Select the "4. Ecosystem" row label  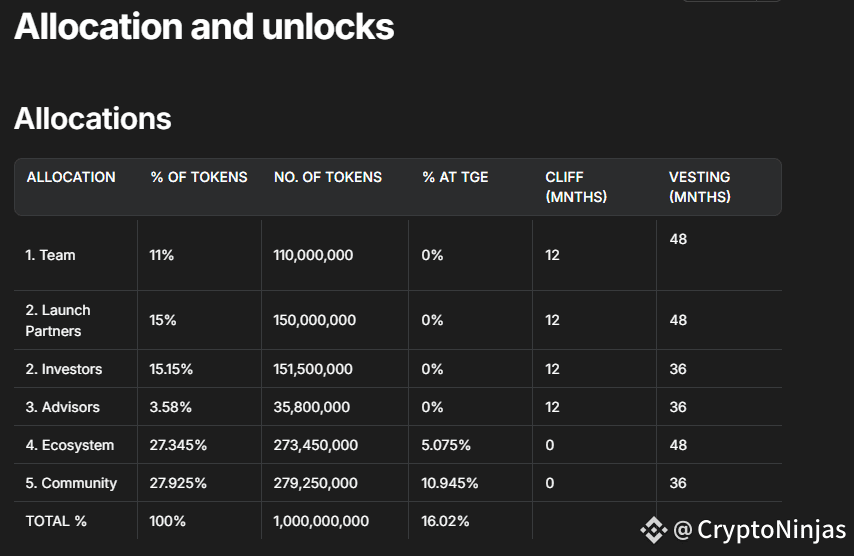point(70,445)
